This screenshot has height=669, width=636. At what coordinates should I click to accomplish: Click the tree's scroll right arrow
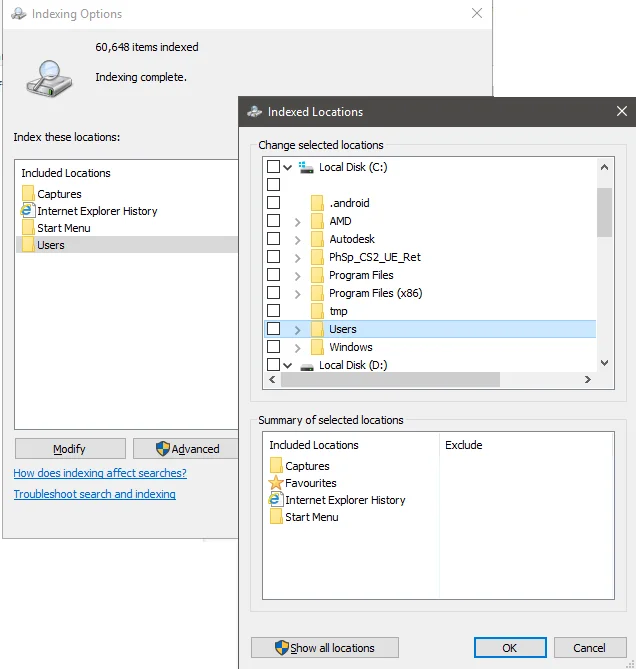tap(587, 379)
